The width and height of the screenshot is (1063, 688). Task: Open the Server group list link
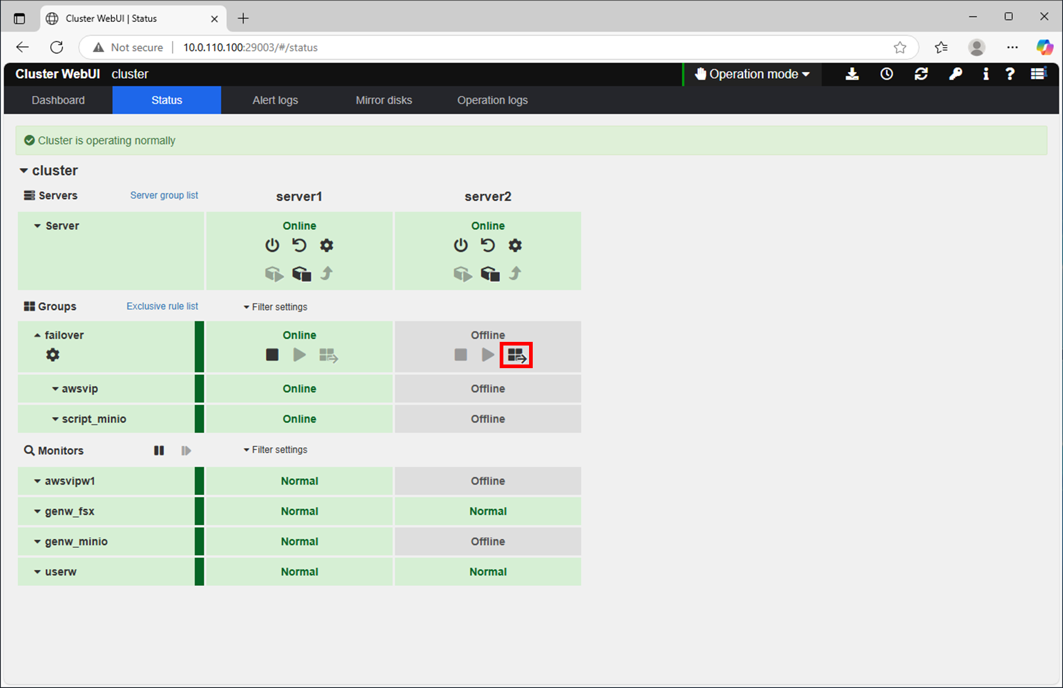point(164,196)
